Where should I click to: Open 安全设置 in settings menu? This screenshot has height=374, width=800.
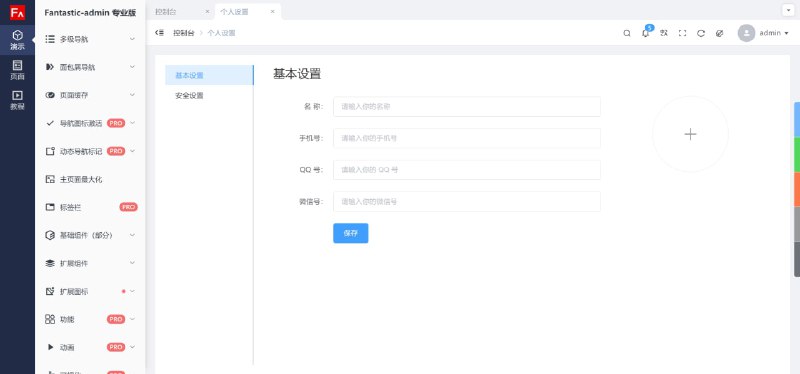[209, 95]
